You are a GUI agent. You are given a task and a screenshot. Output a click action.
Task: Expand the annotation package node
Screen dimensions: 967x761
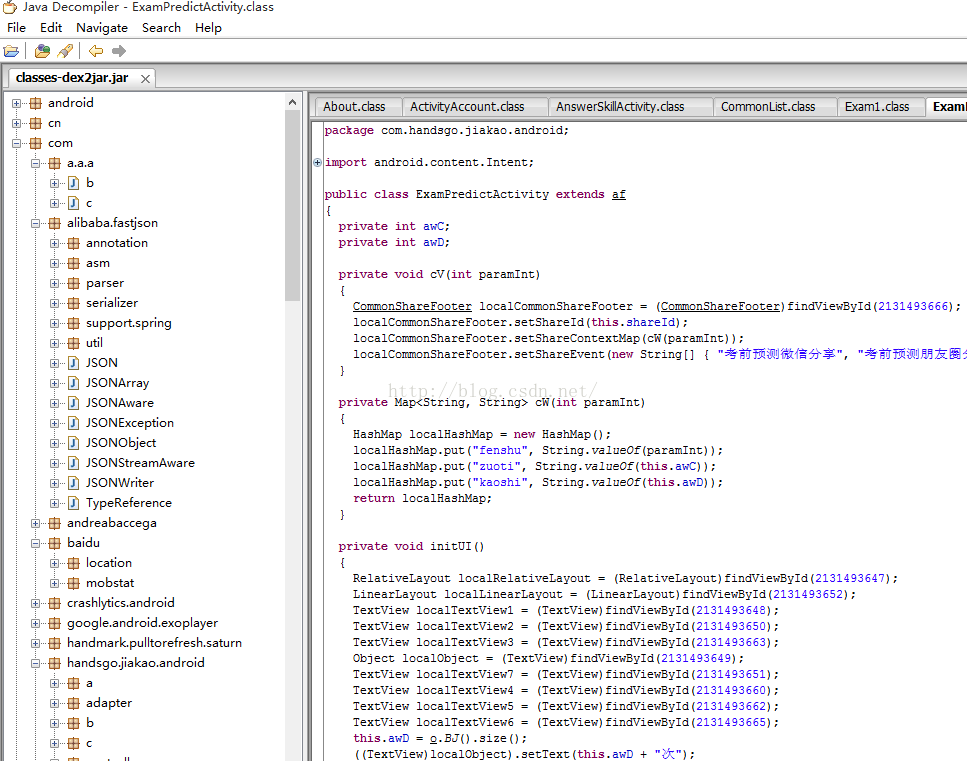coord(54,243)
